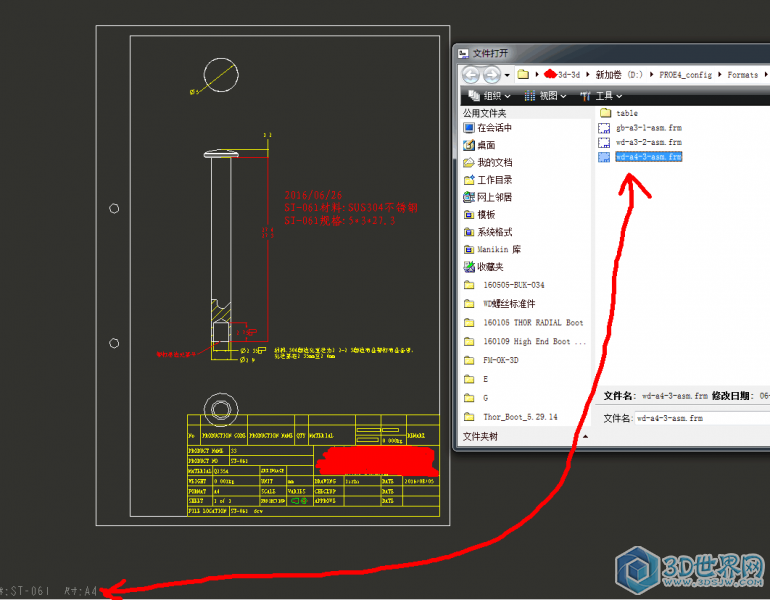The width and height of the screenshot is (770, 600).
Task: Click the FILE LOCATION row in title block
Action: click(313, 511)
